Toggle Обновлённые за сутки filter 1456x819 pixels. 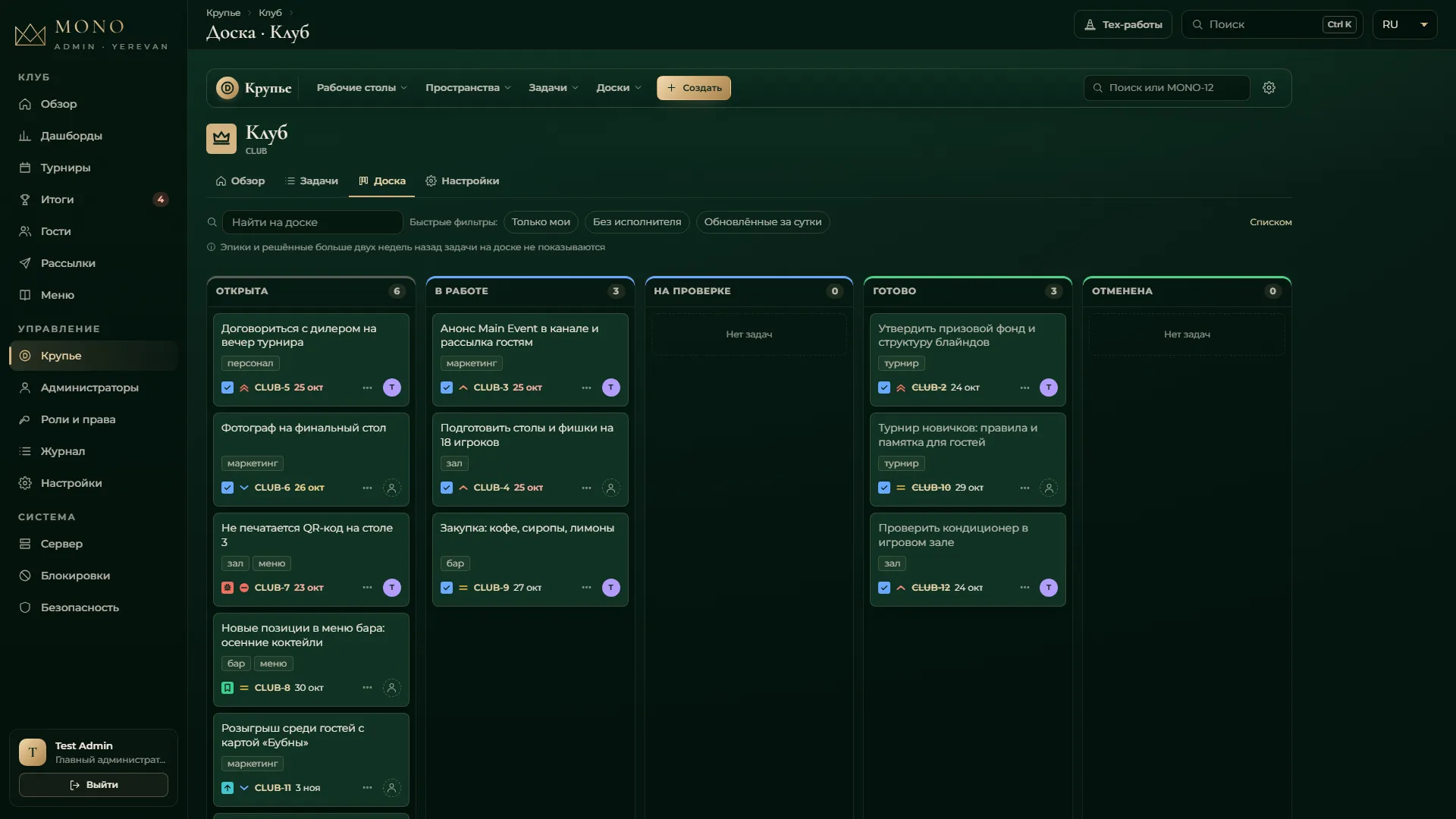(763, 222)
